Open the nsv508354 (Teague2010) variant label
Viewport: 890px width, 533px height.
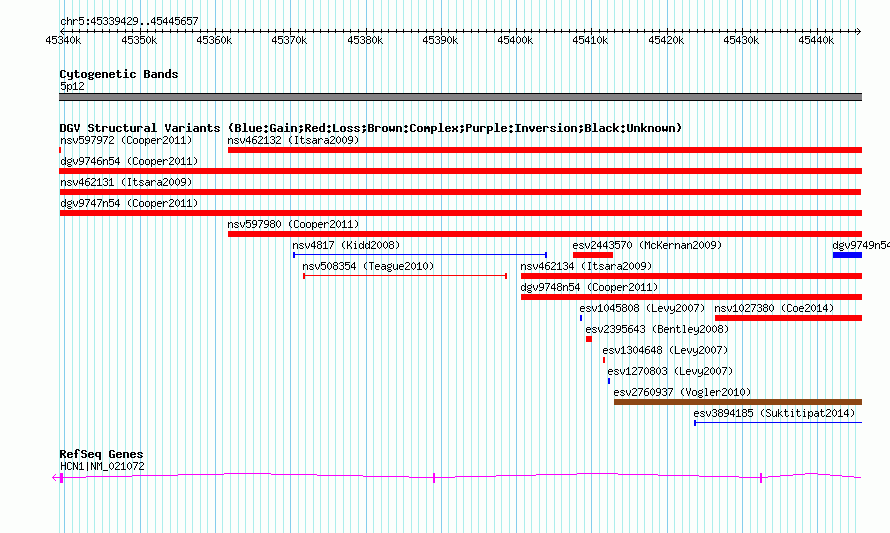[368, 266]
